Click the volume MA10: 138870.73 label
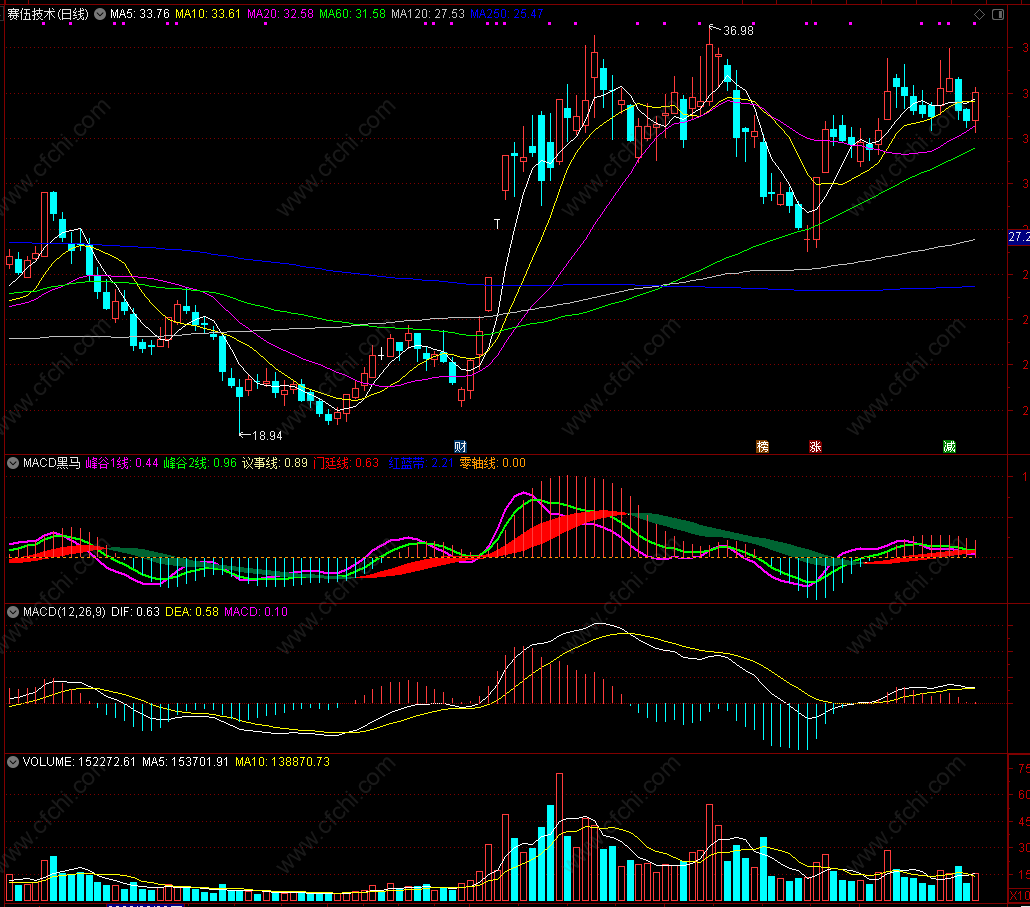 click(282, 762)
